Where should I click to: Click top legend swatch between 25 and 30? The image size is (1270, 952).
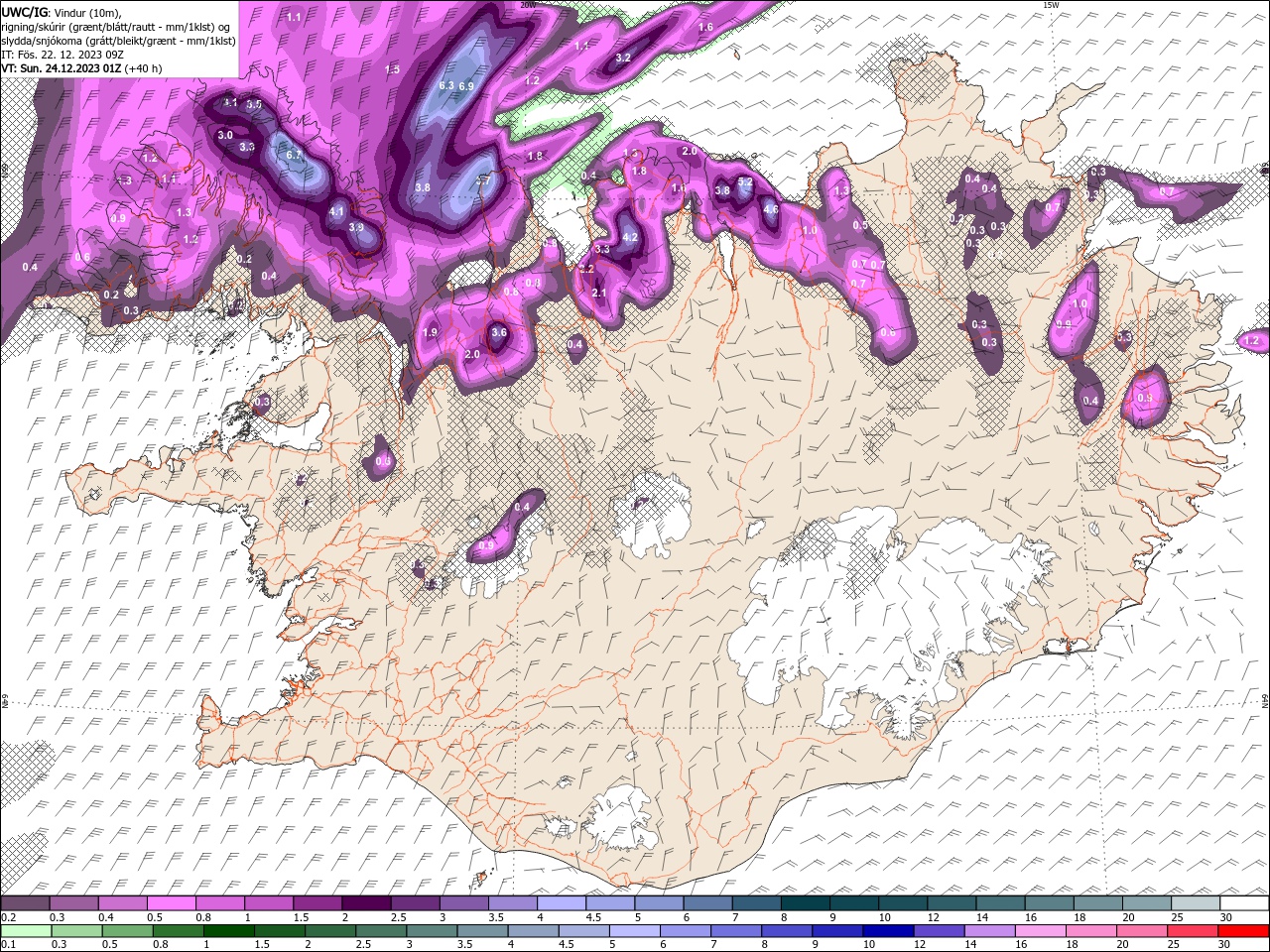1195,903
